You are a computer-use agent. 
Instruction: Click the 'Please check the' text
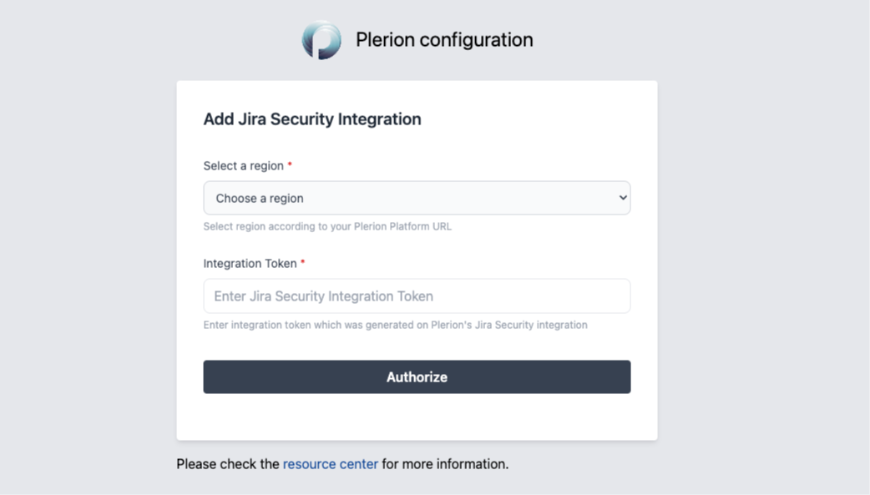tap(228, 464)
